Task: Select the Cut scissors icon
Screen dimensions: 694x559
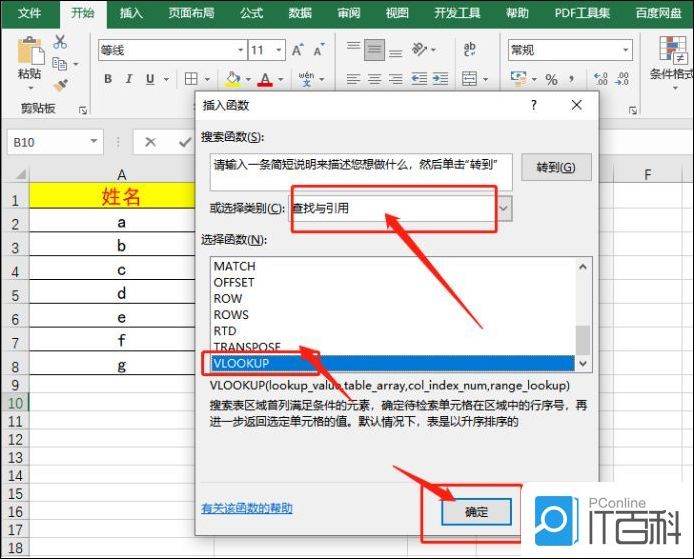Action: (60, 42)
